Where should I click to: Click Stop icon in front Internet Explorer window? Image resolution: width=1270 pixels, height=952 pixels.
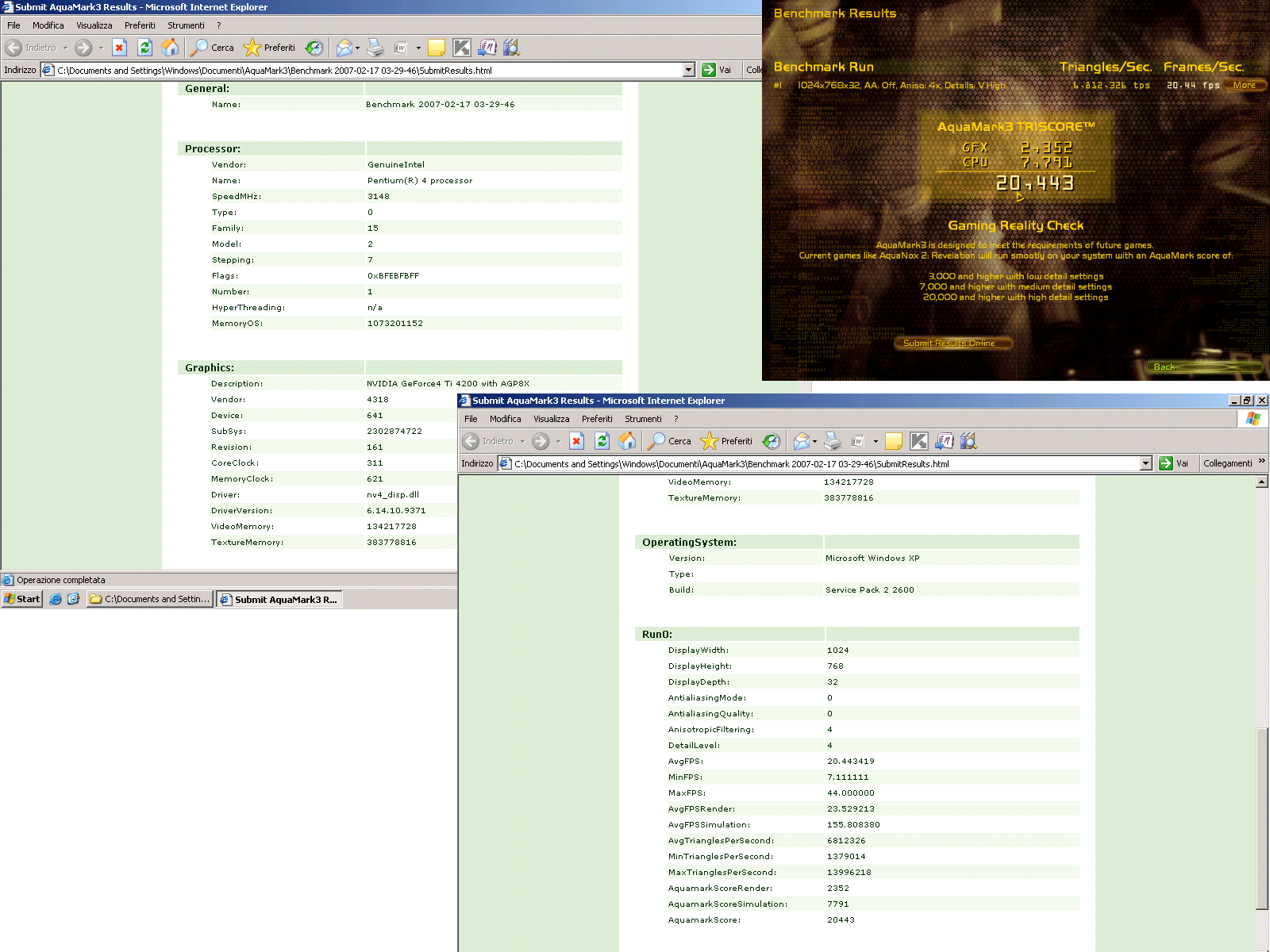coord(577,441)
